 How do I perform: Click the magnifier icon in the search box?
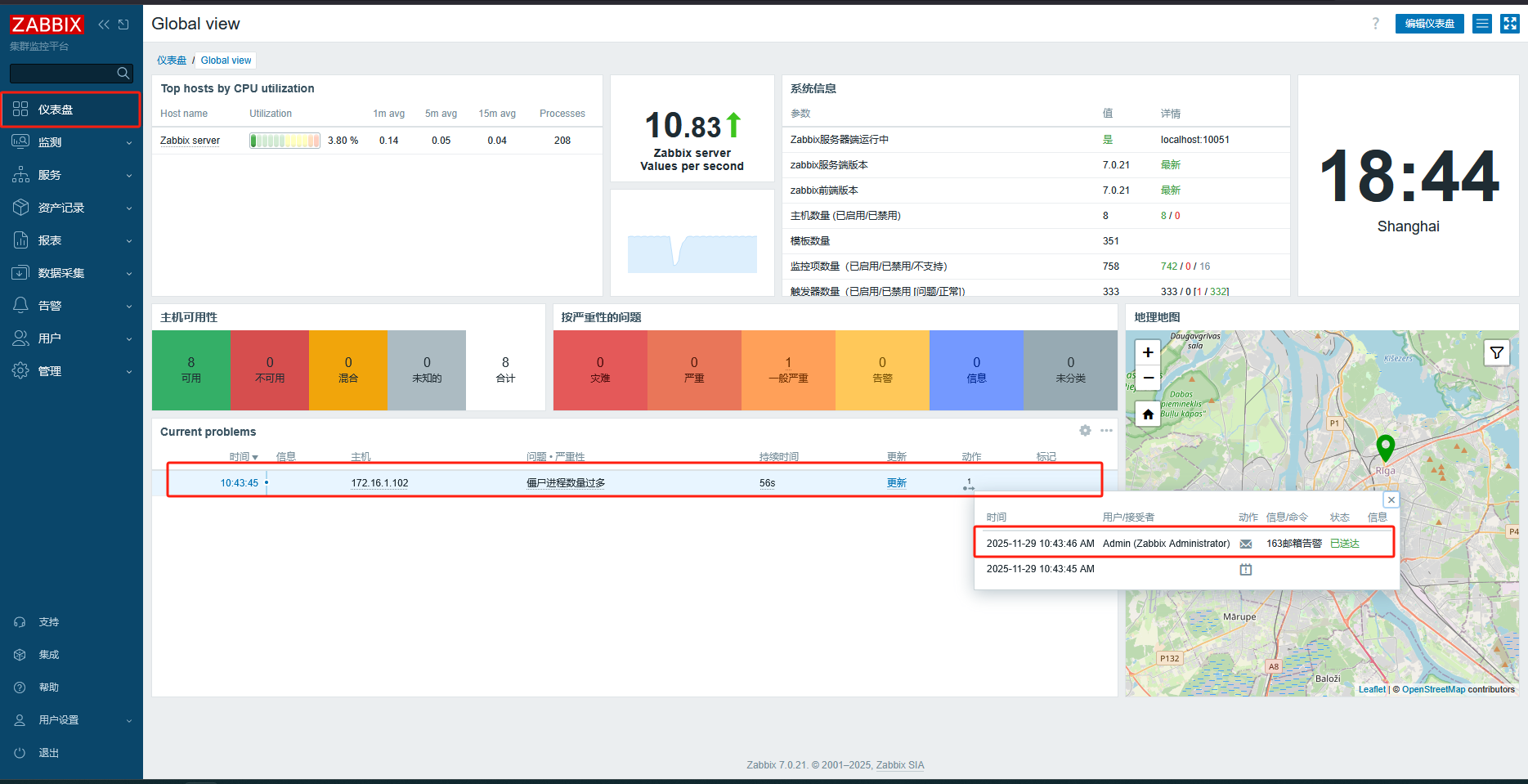point(123,74)
